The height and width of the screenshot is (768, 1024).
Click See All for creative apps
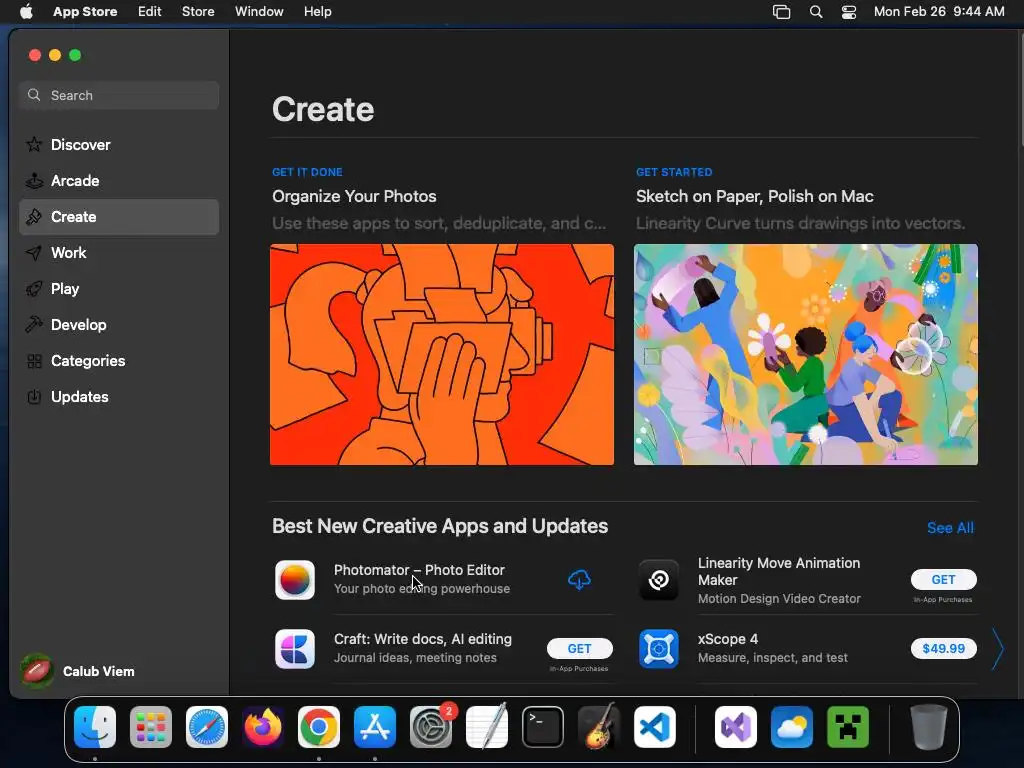pyautogui.click(x=950, y=528)
